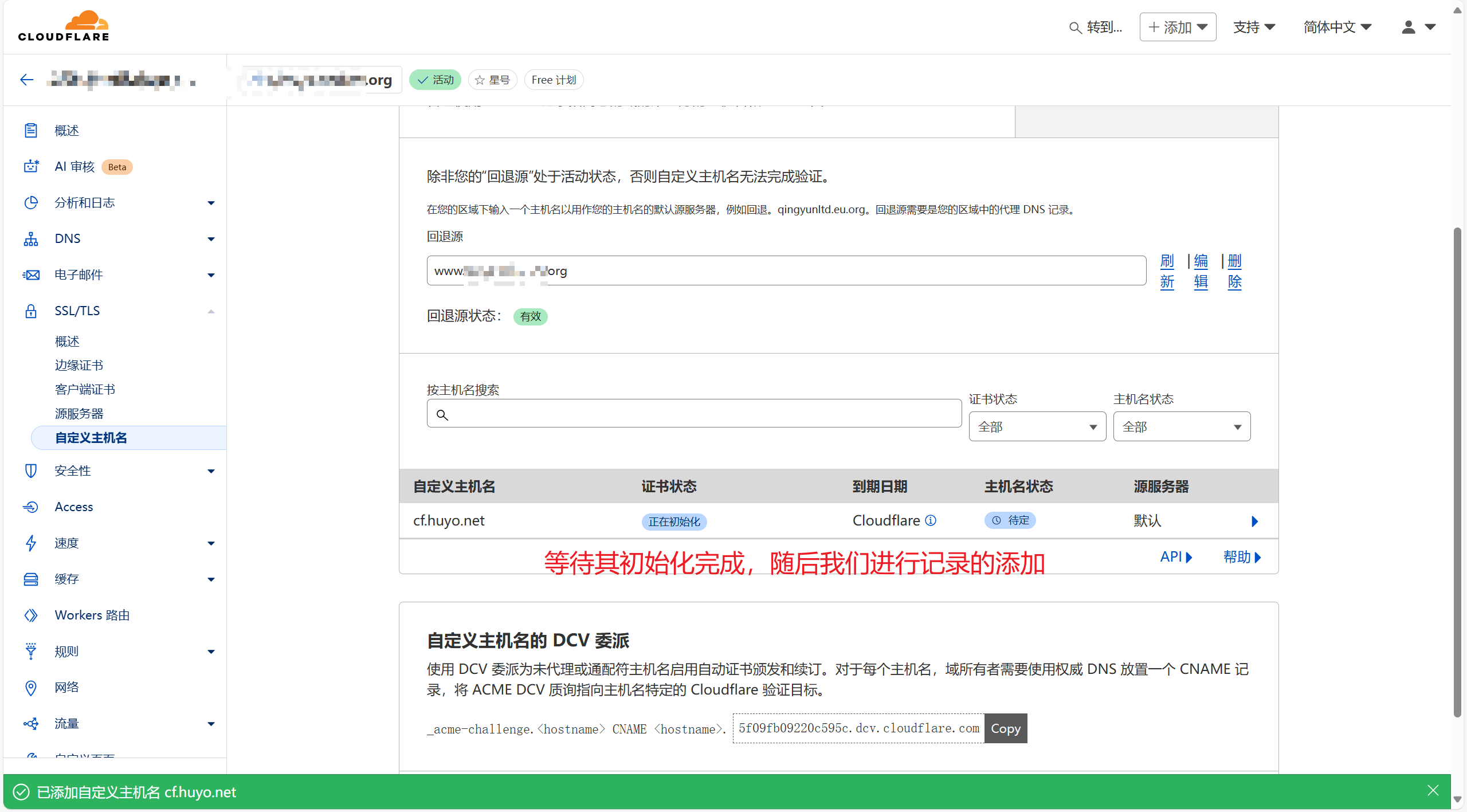
Task: Click the 活动 active status badge
Action: 435,80
